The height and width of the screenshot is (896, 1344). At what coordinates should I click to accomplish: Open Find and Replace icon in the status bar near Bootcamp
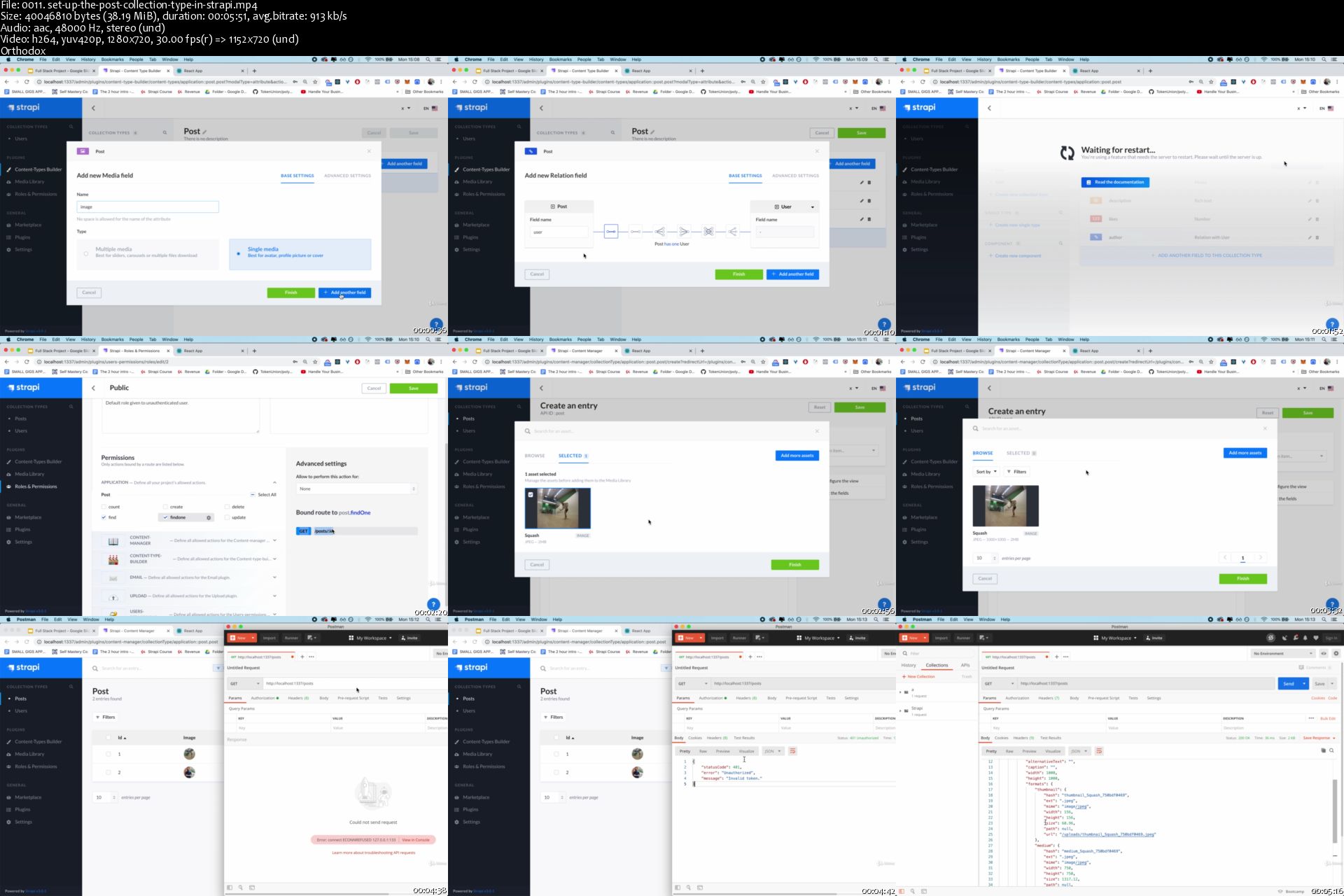pyautogui.click(x=913, y=891)
